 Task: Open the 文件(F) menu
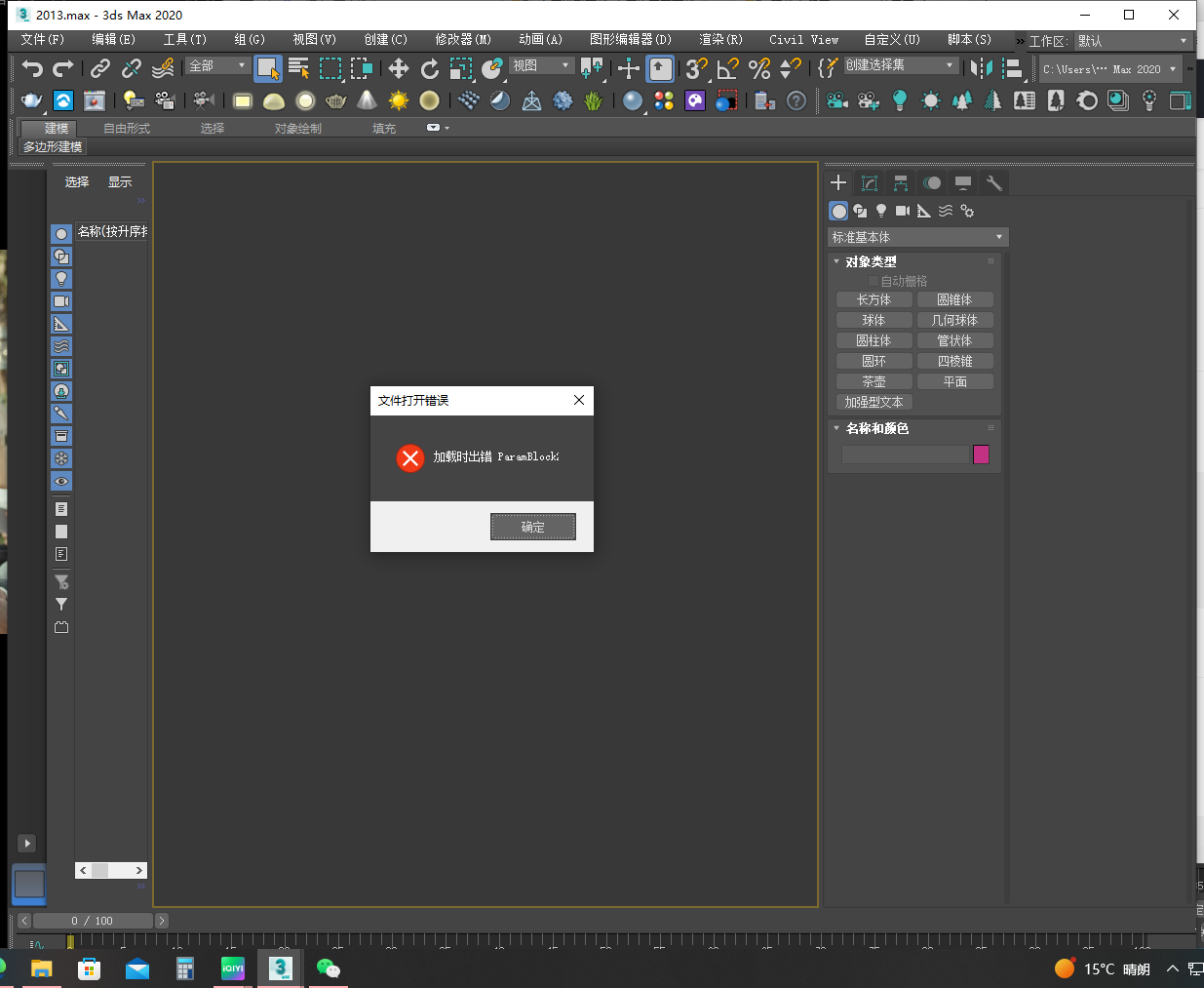[x=42, y=40]
